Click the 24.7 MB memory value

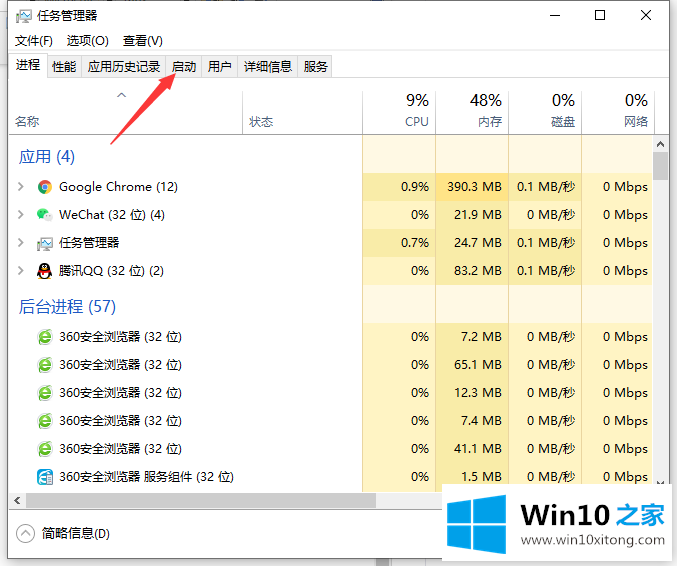[x=478, y=243]
